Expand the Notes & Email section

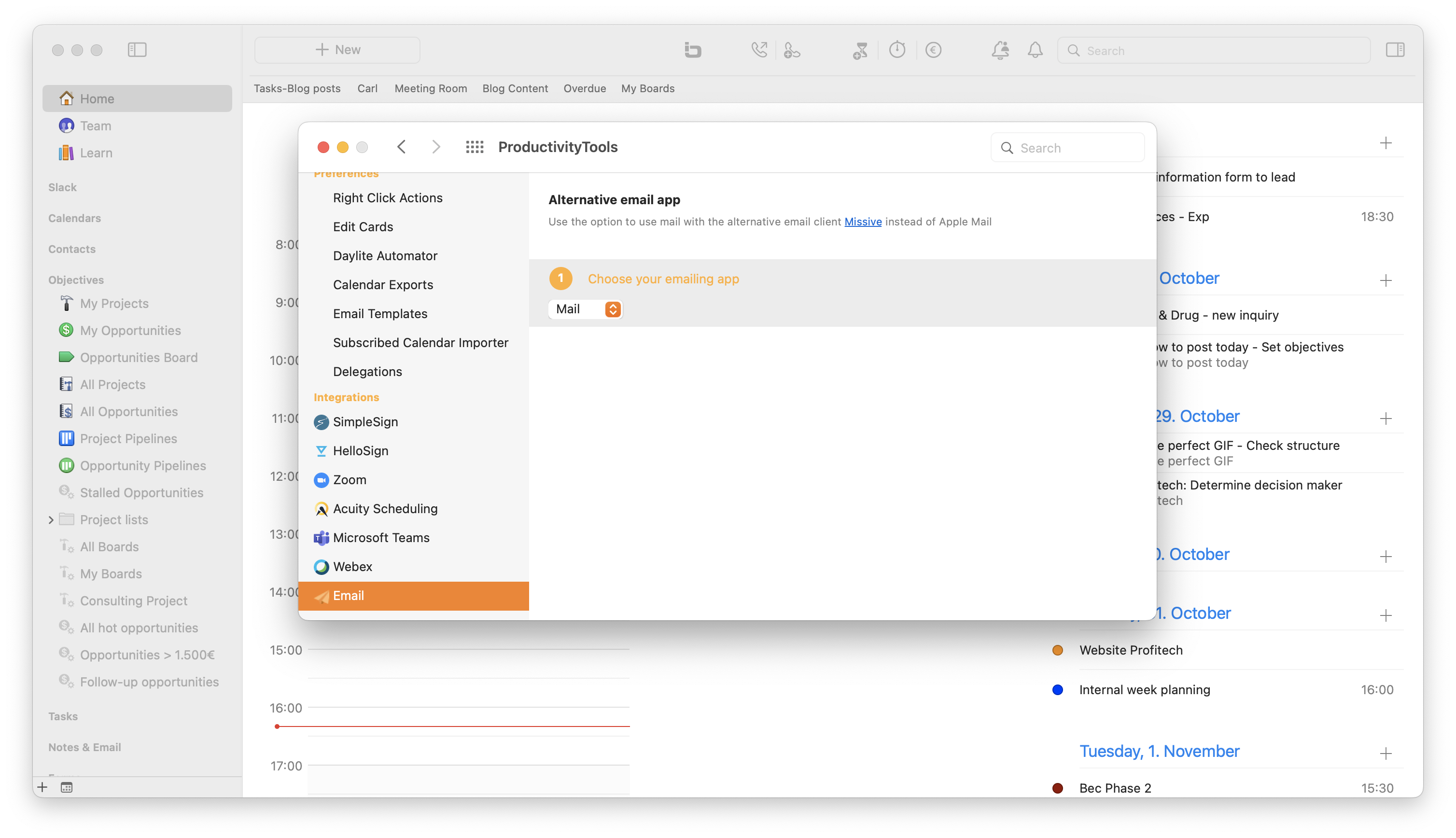(x=84, y=748)
